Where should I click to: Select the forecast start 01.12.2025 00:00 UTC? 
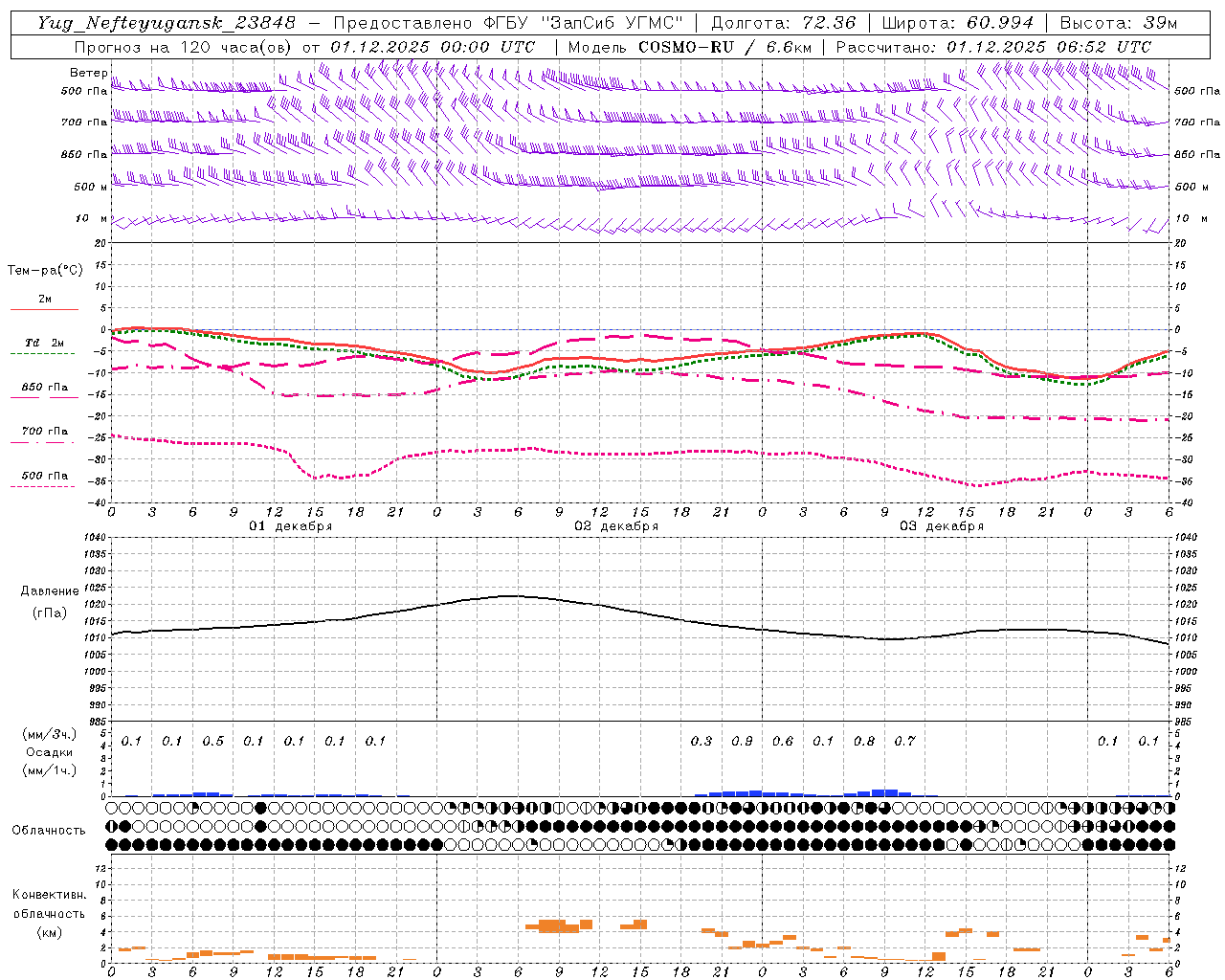[x=433, y=47]
